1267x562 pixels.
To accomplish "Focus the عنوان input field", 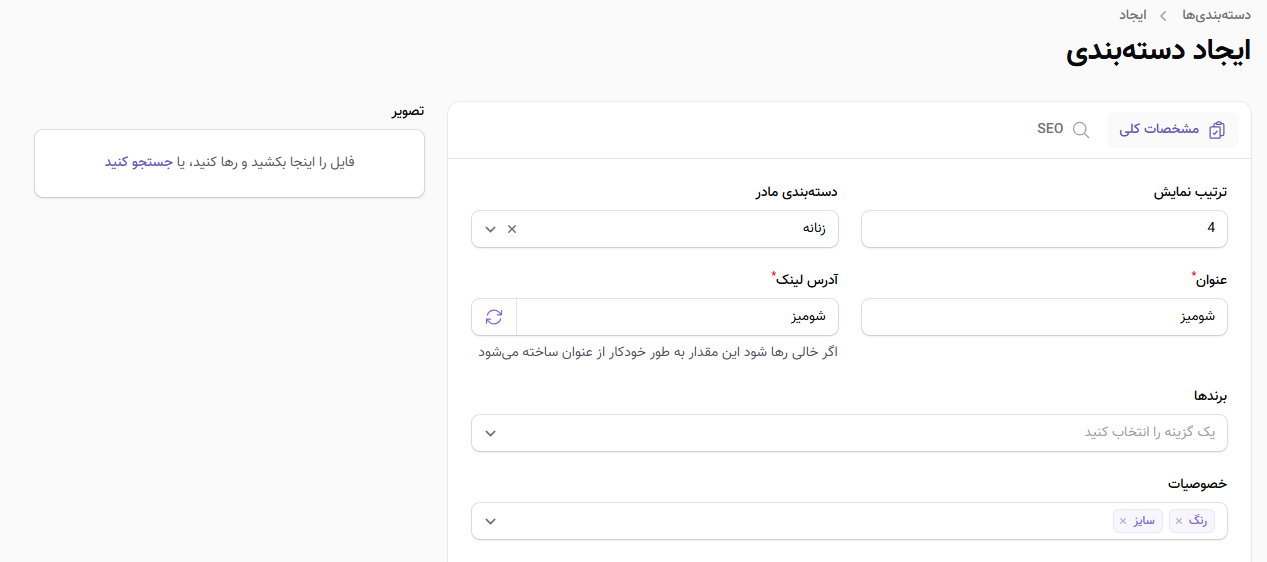I will [1044, 317].
